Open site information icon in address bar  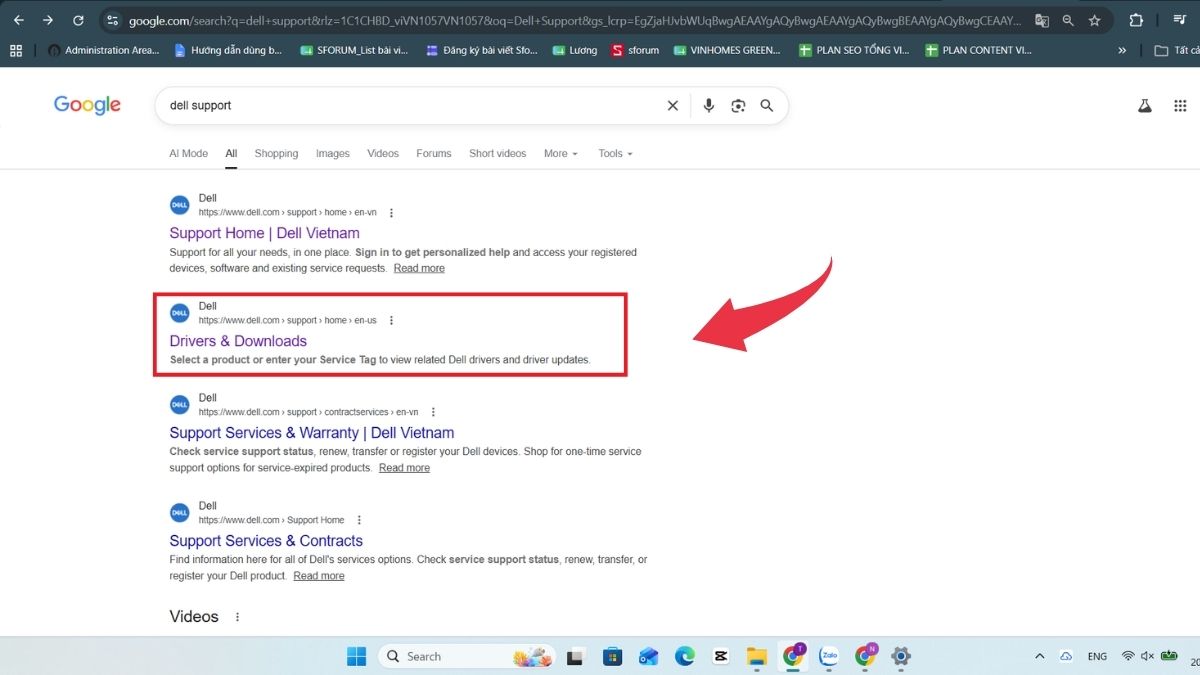point(112,20)
